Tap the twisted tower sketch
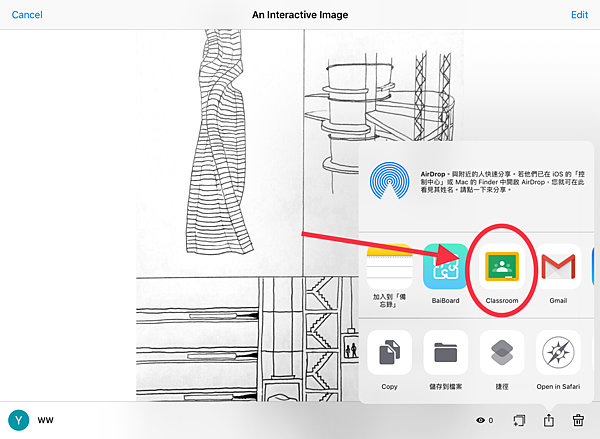The width and height of the screenshot is (600, 439). tap(219, 142)
